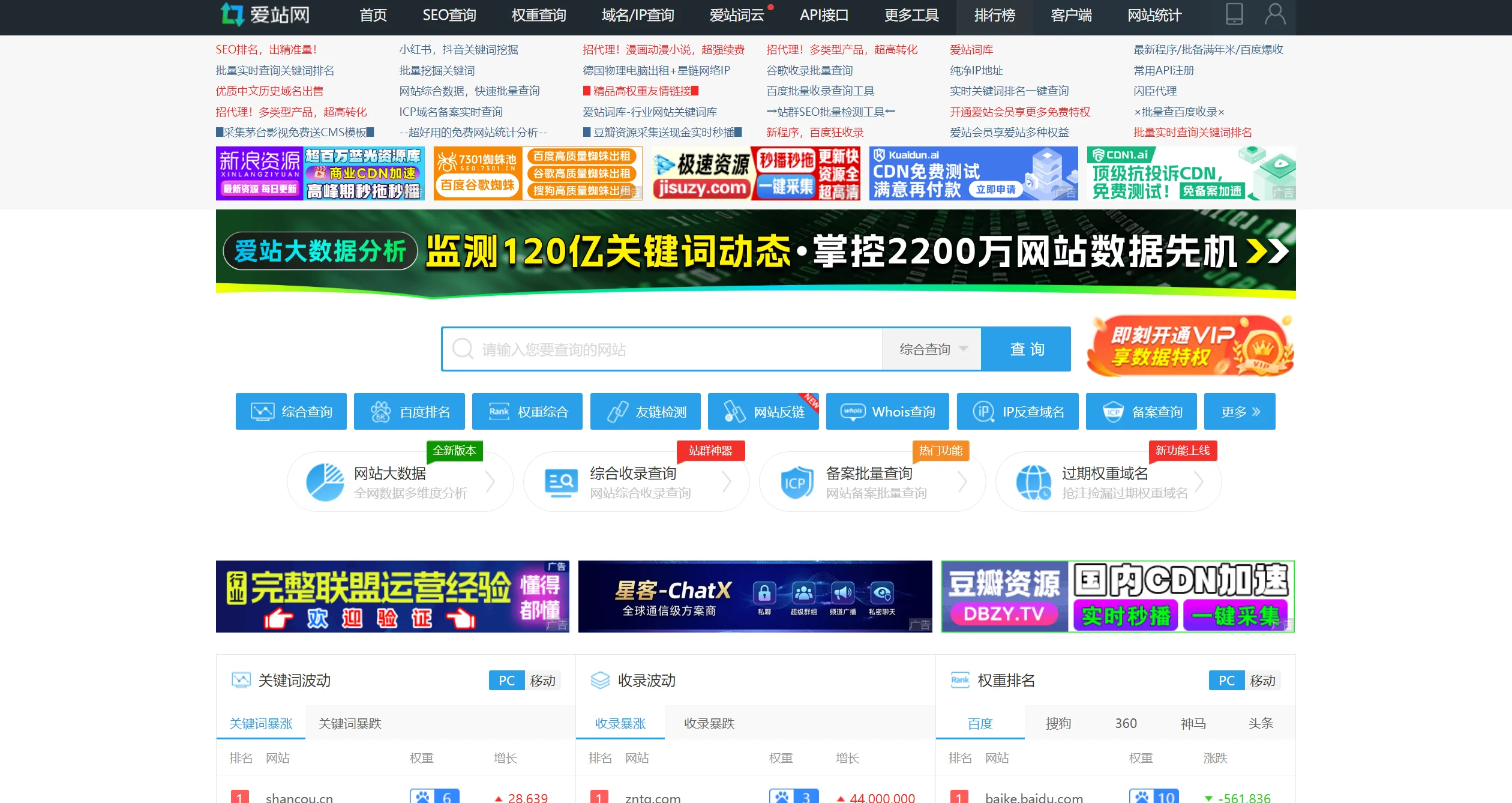Open the 百度排名 tool button
This screenshot has height=803, width=1512.
409,412
